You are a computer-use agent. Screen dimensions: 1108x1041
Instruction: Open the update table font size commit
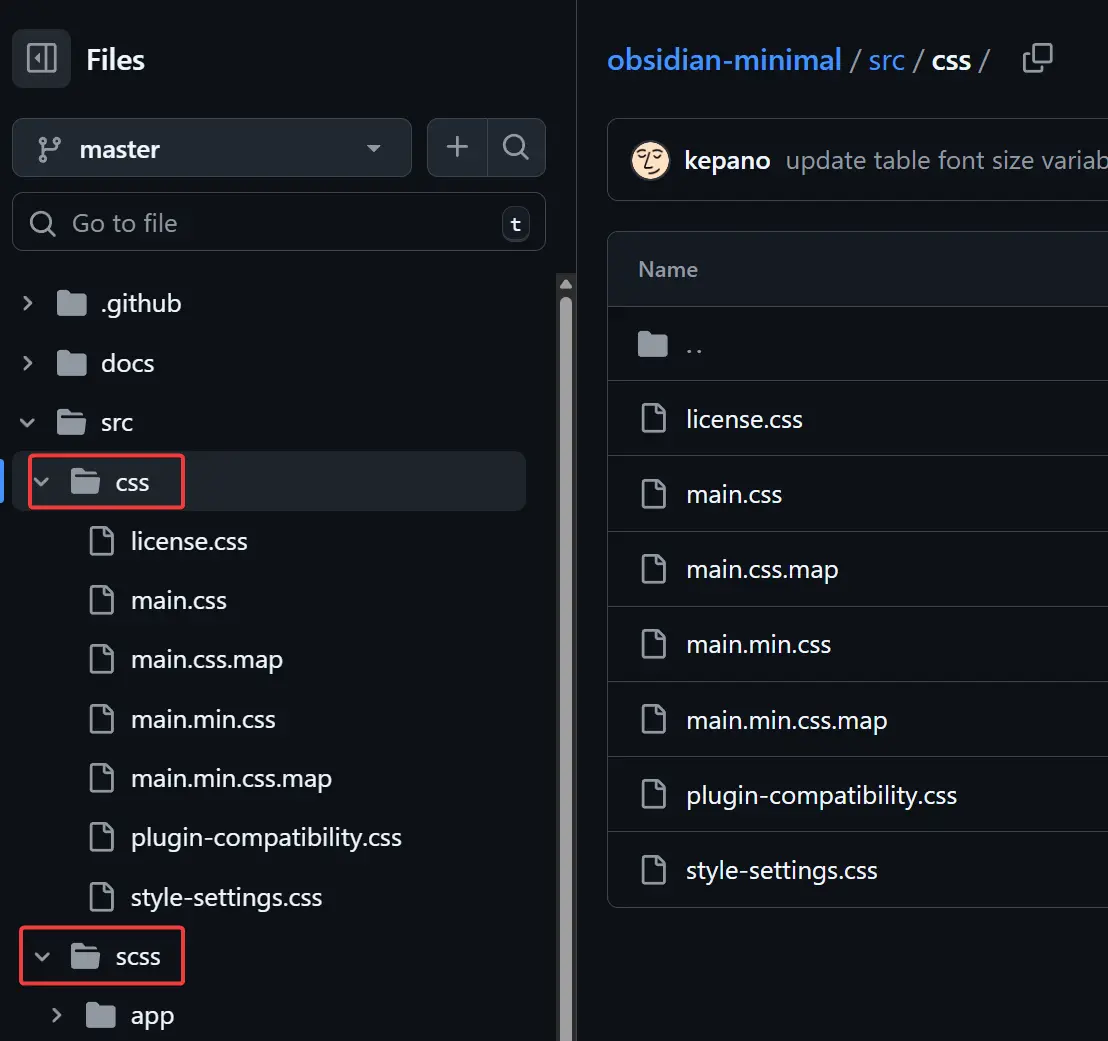(947, 160)
